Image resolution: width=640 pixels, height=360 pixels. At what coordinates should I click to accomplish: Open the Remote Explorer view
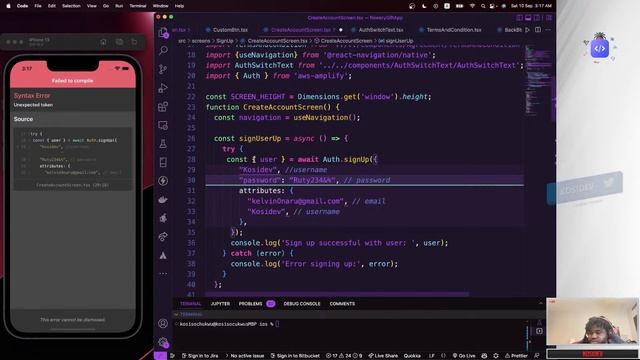pyautogui.click(x=163, y=125)
